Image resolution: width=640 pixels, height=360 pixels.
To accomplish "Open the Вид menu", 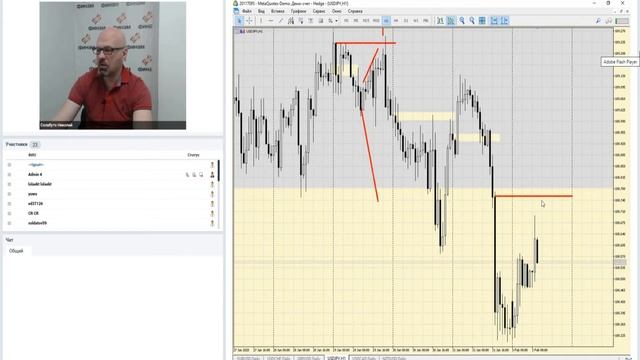I will (261, 11).
